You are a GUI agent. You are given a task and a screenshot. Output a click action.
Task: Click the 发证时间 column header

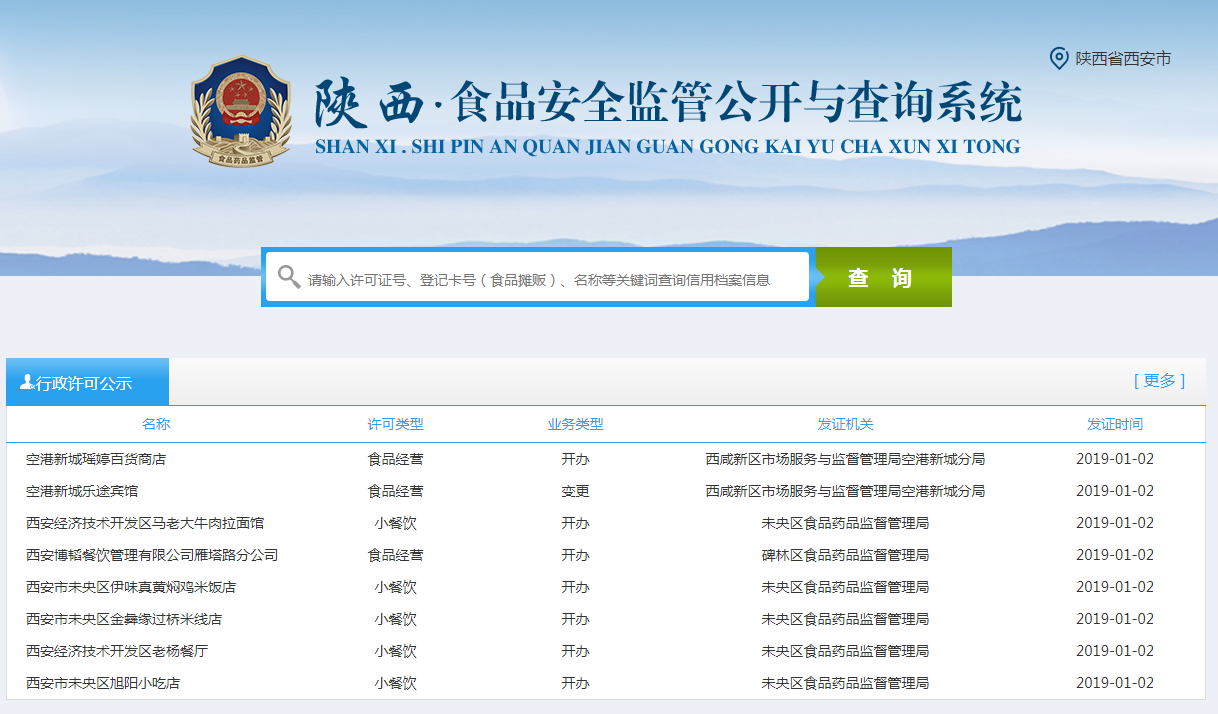1115,424
